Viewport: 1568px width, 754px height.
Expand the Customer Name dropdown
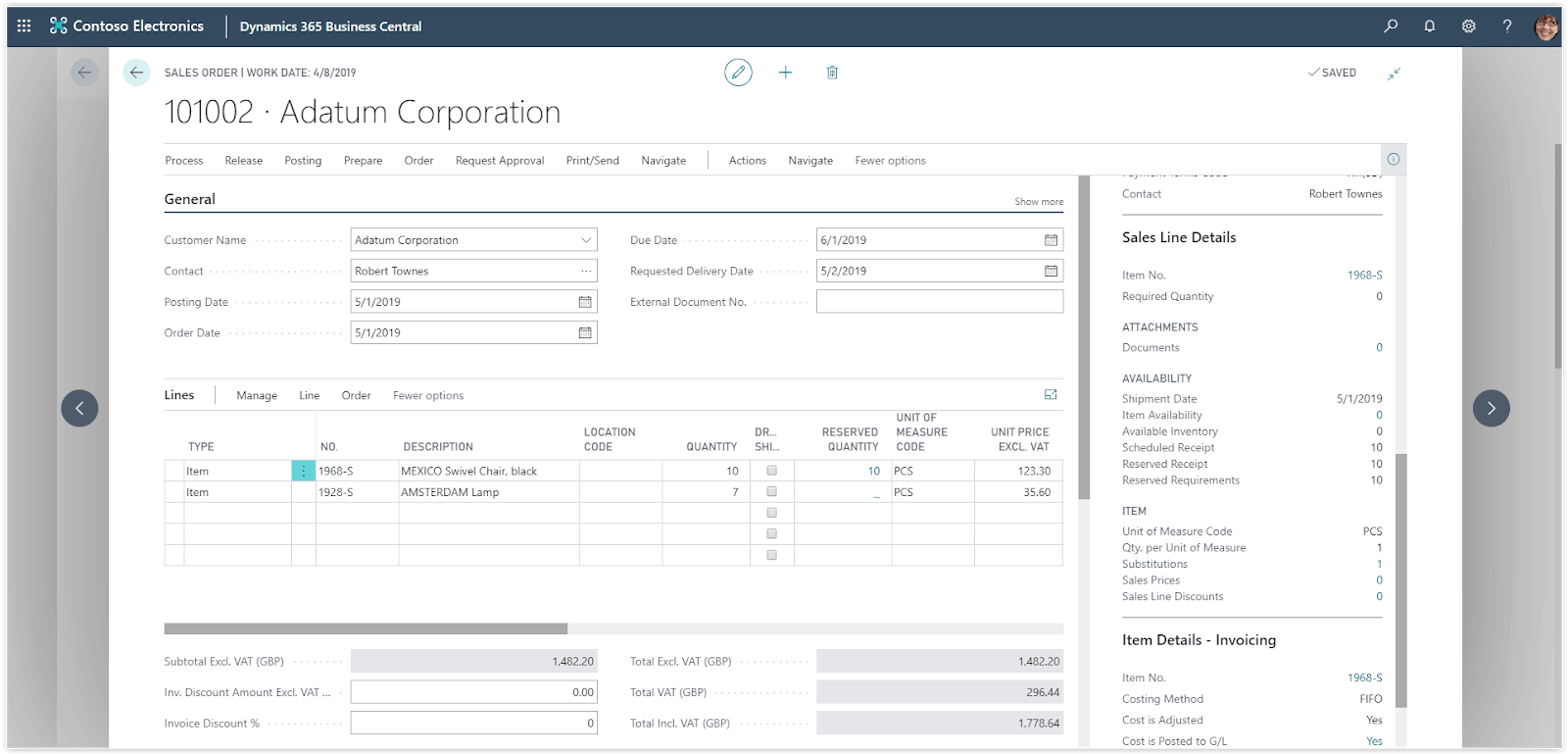pos(585,240)
